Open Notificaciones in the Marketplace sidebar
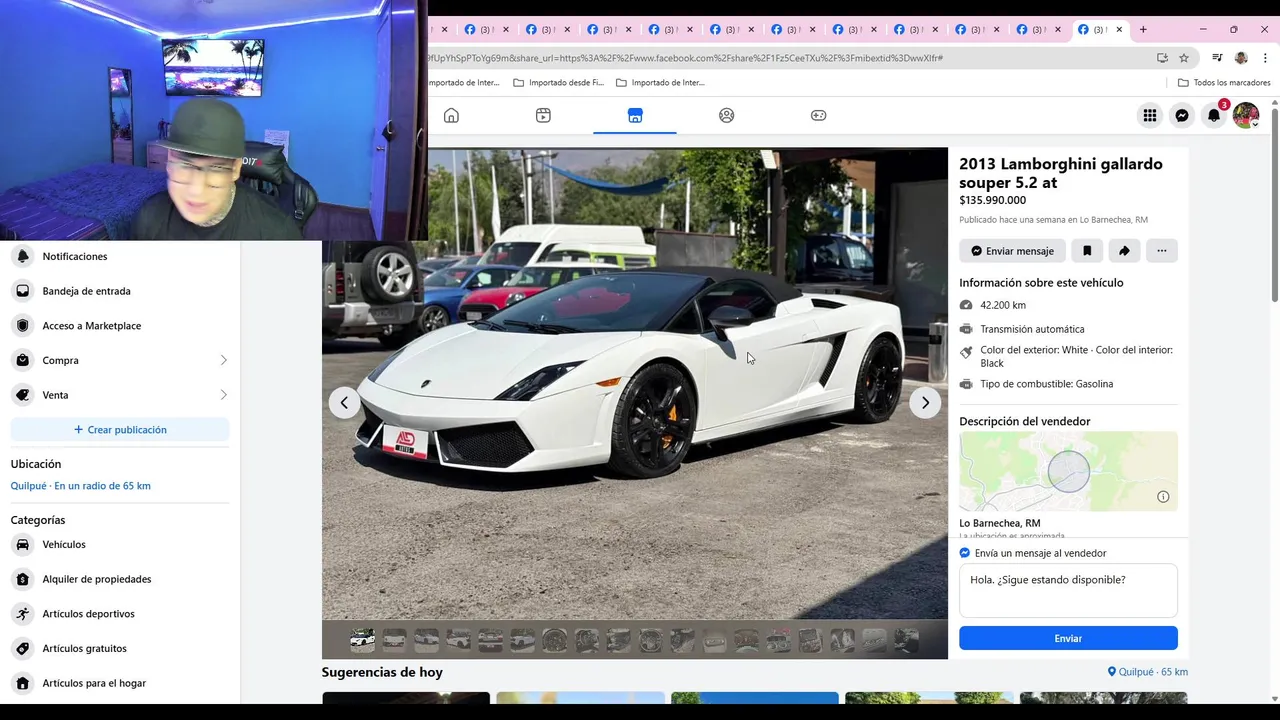 [120, 257]
